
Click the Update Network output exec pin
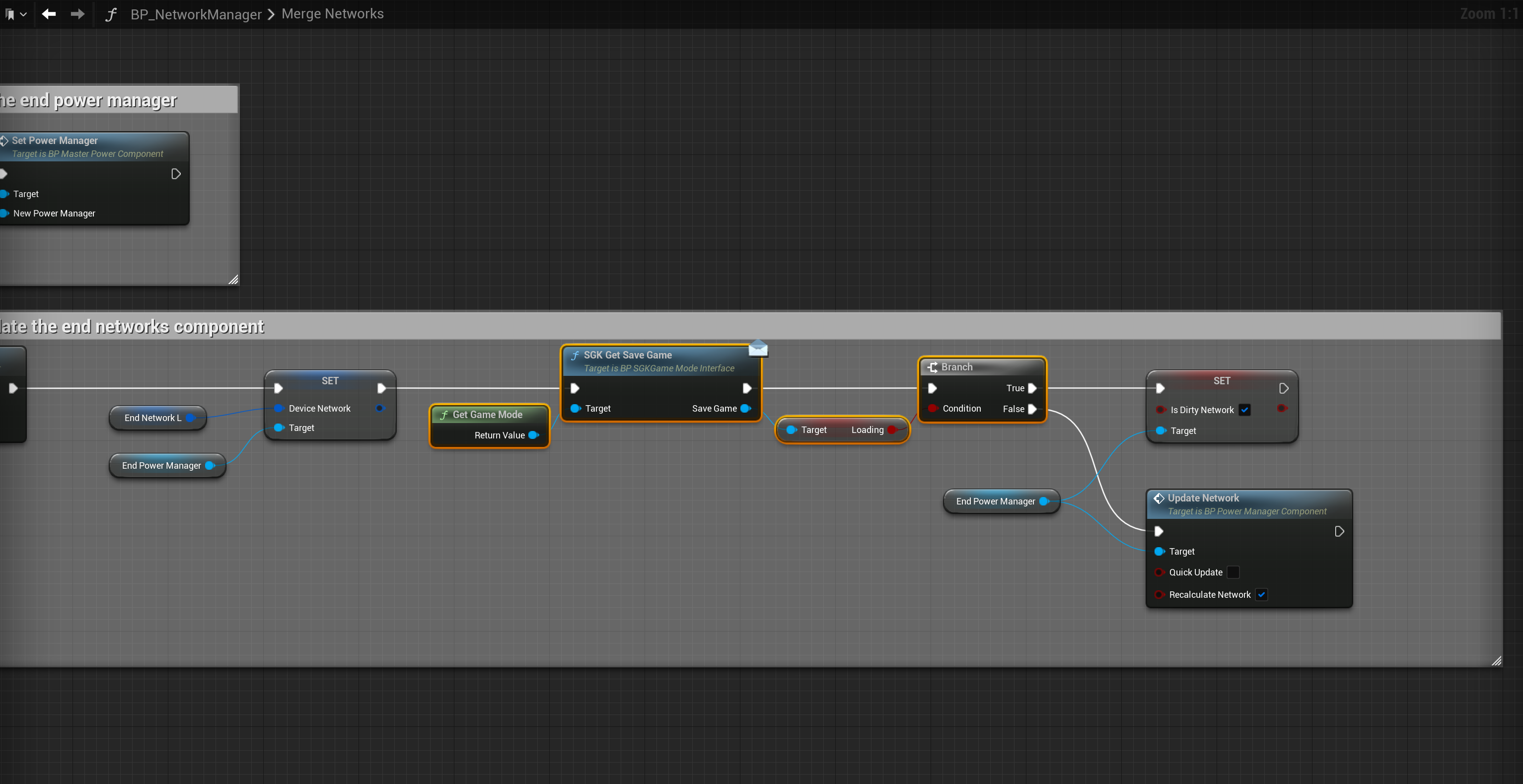click(x=1339, y=532)
